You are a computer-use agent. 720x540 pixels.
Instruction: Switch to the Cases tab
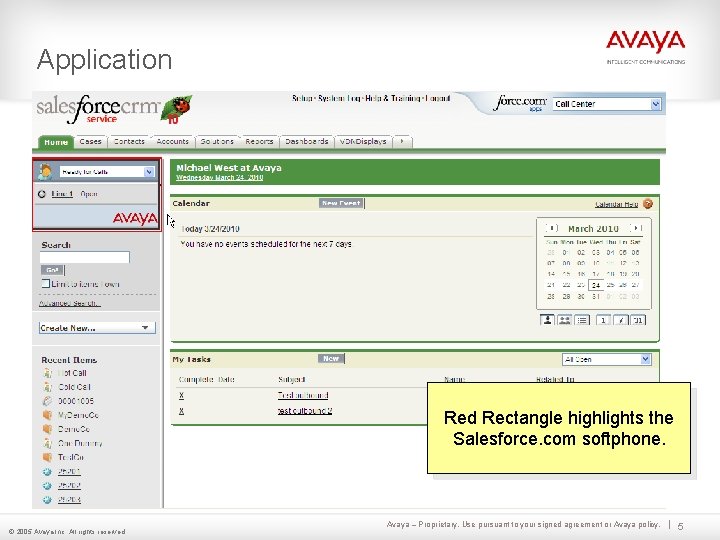point(90,141)
